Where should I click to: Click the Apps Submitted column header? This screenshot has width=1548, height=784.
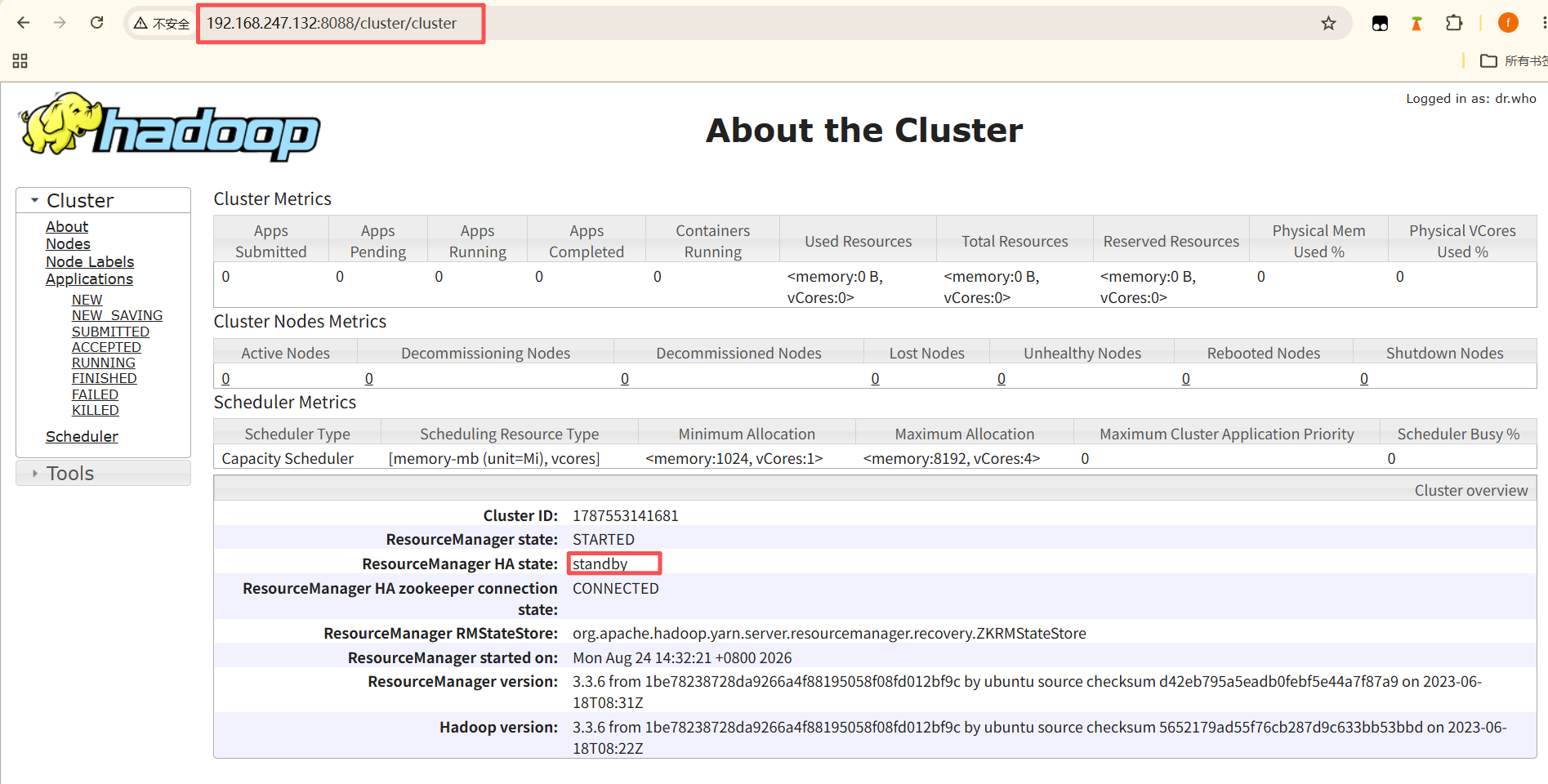(271, 241)
